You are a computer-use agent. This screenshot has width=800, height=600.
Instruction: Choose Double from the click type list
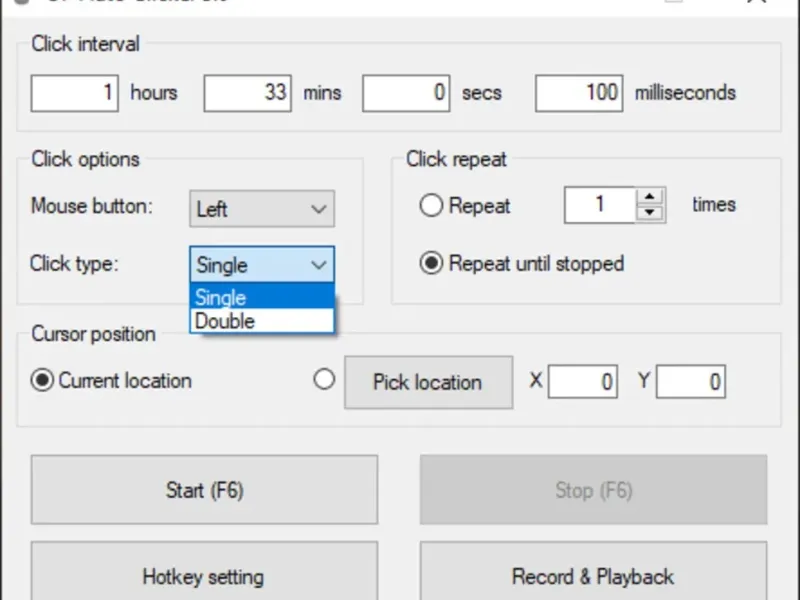[262, 321]
